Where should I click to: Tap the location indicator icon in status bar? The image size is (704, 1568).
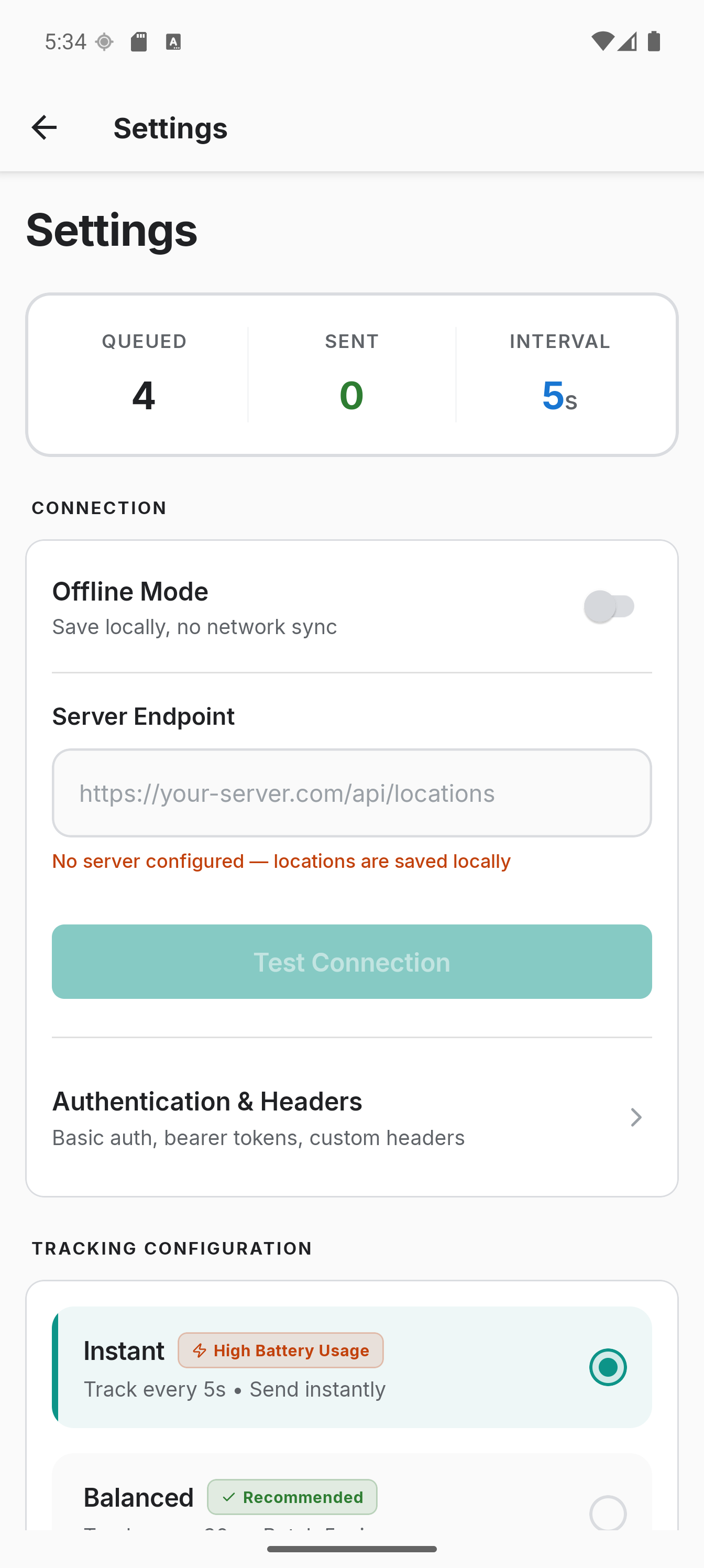point(105,42)
